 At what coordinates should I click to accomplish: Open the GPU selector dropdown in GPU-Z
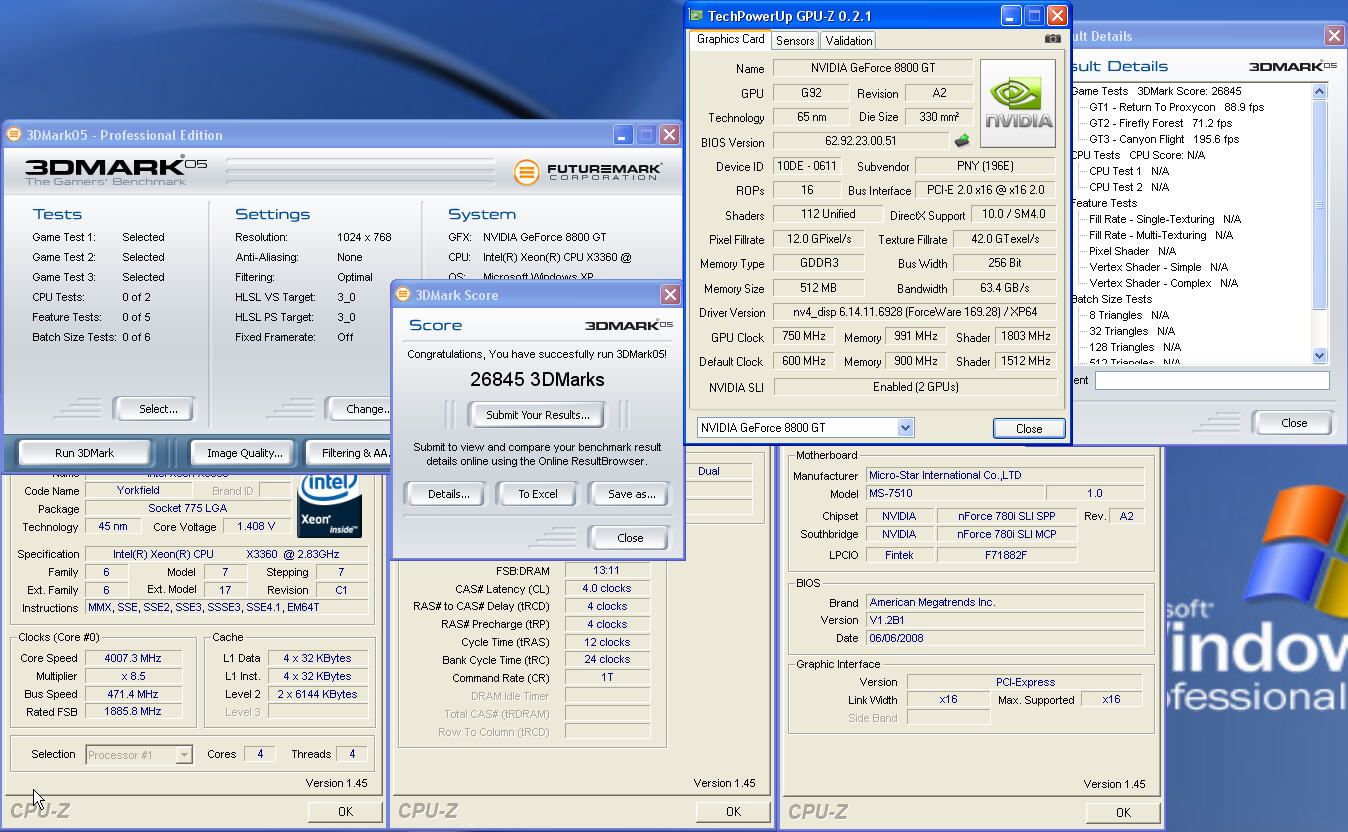[905, 427]
